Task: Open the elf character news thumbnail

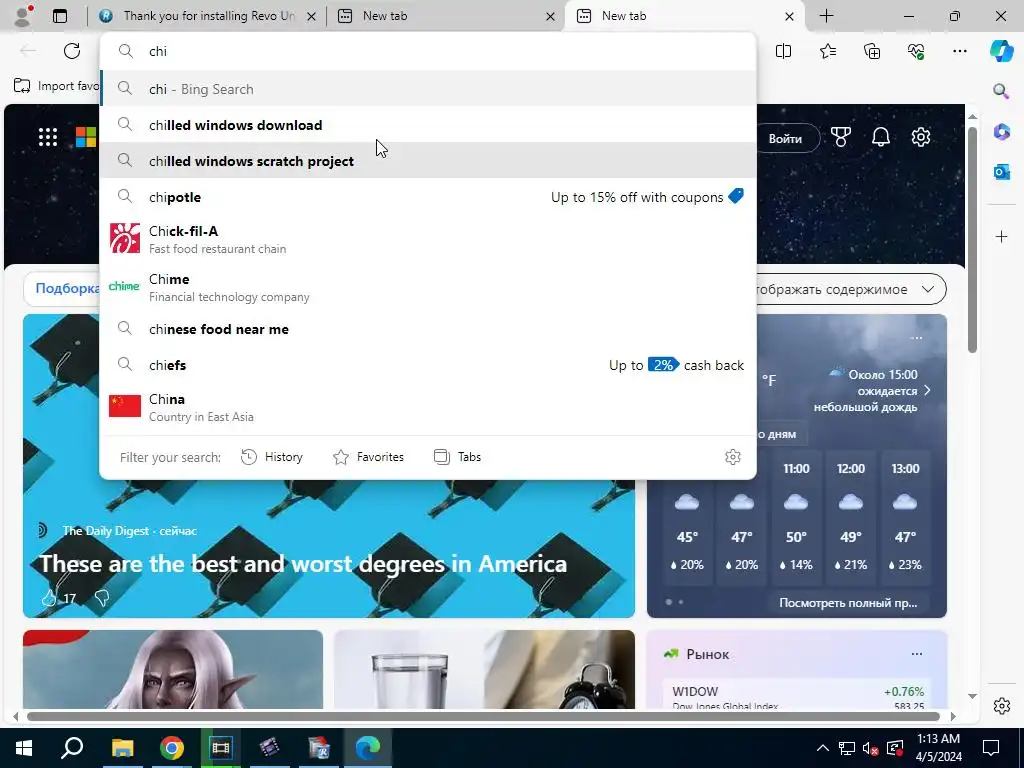Action: coord(172,669)
